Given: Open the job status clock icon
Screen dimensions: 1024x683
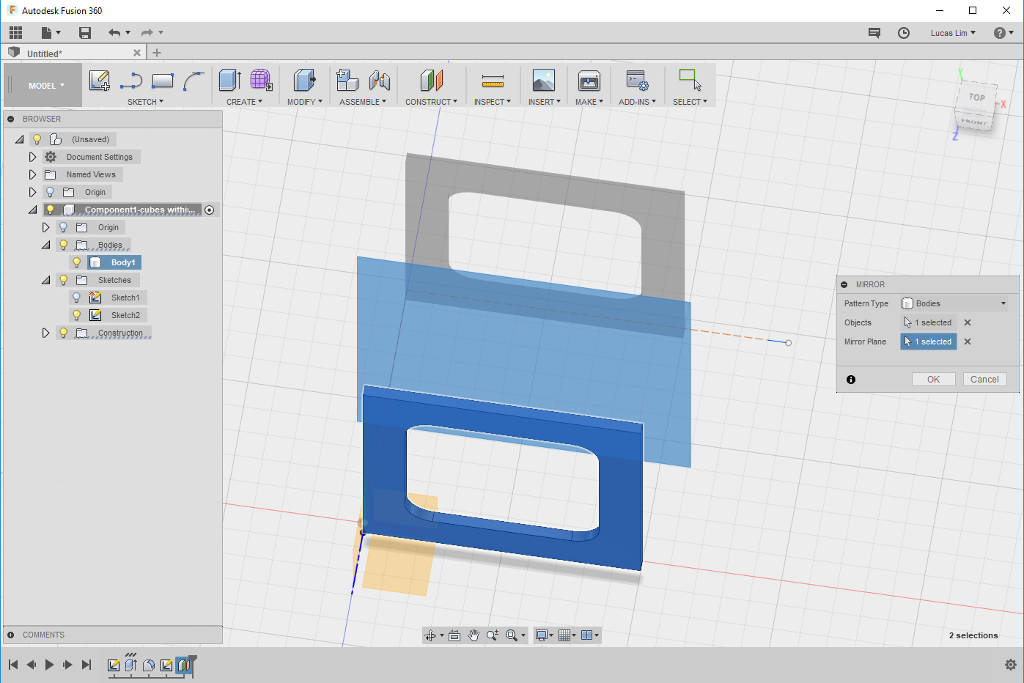Looking at the screenshot, I should click(904, 33).
